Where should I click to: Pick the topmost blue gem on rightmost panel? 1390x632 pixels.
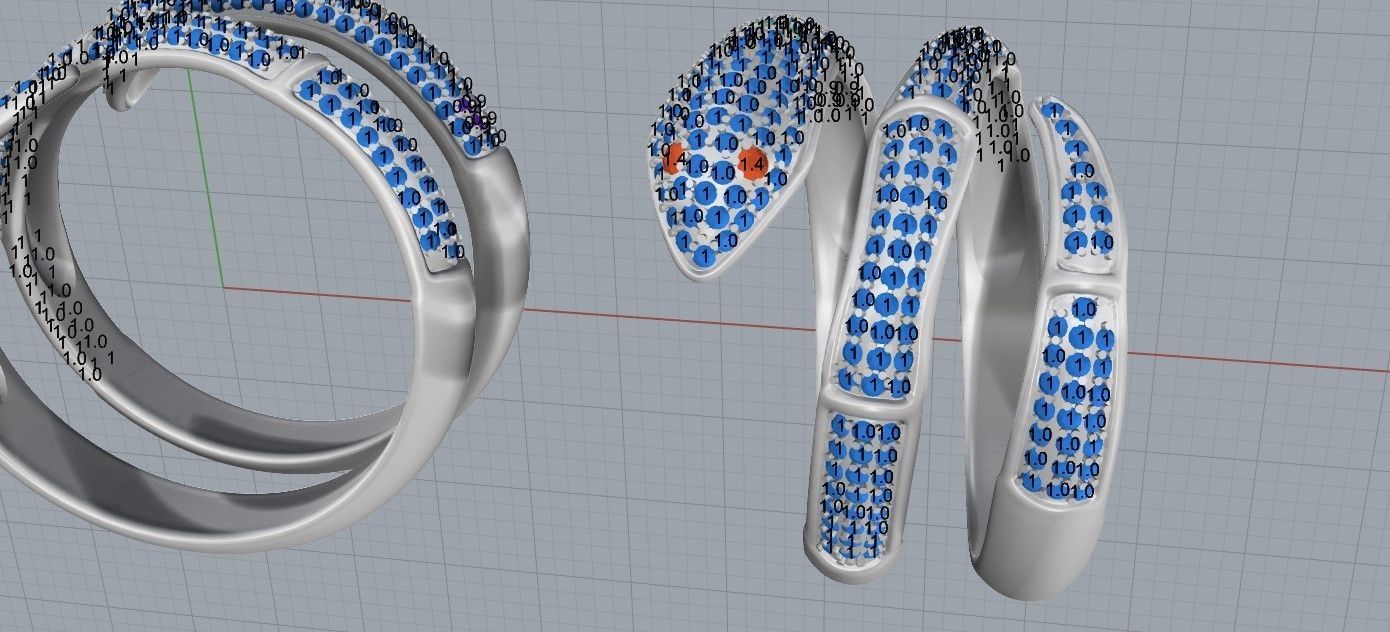(1054, 110)
